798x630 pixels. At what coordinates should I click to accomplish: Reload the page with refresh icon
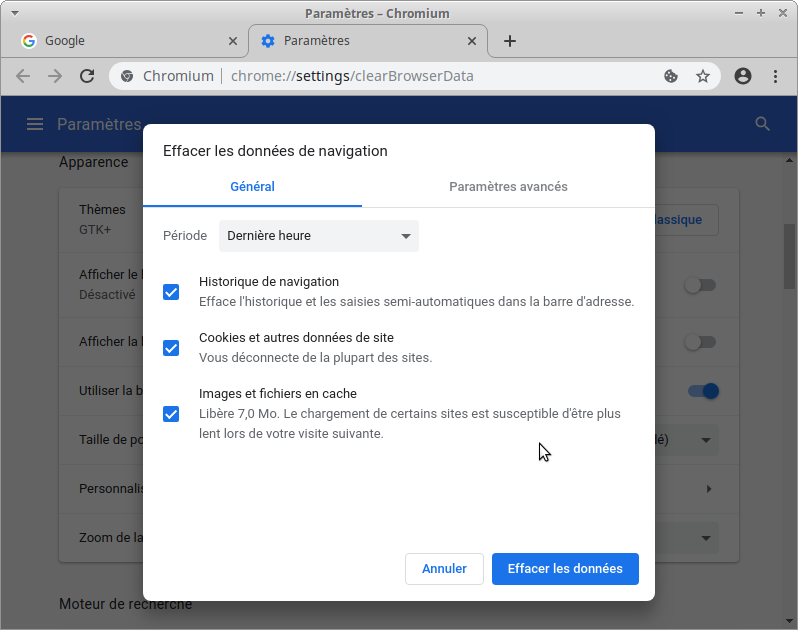[x=87, y=76]
